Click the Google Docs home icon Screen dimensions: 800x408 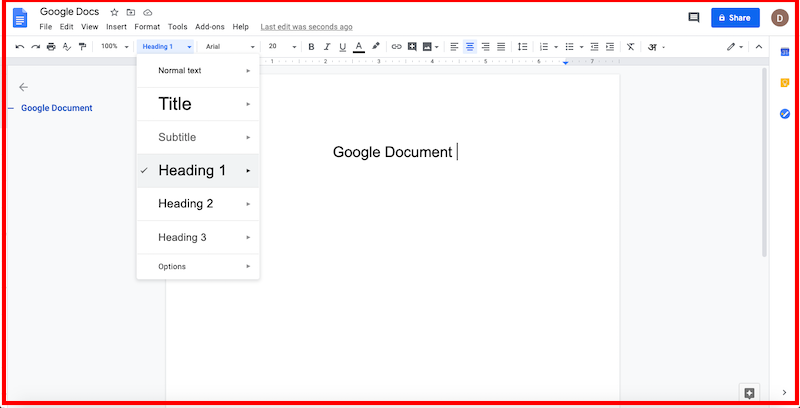[20, 18]
